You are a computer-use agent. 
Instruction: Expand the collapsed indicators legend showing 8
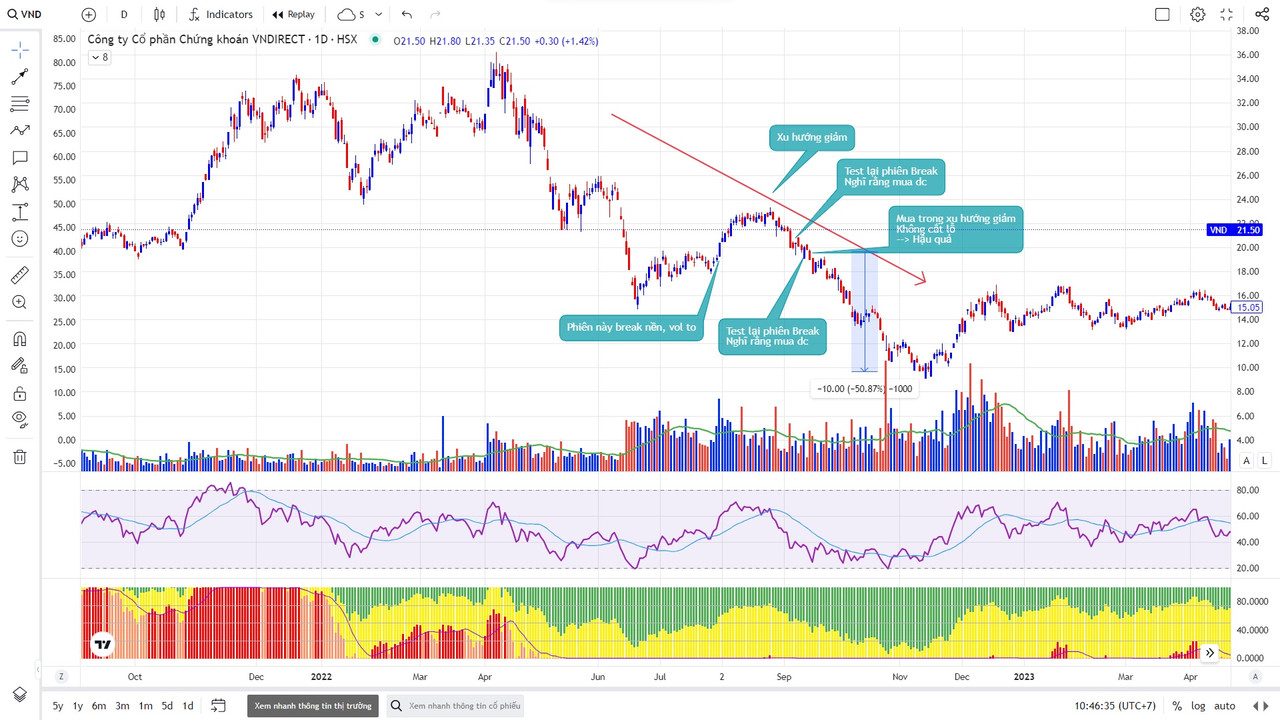[100, 58]
